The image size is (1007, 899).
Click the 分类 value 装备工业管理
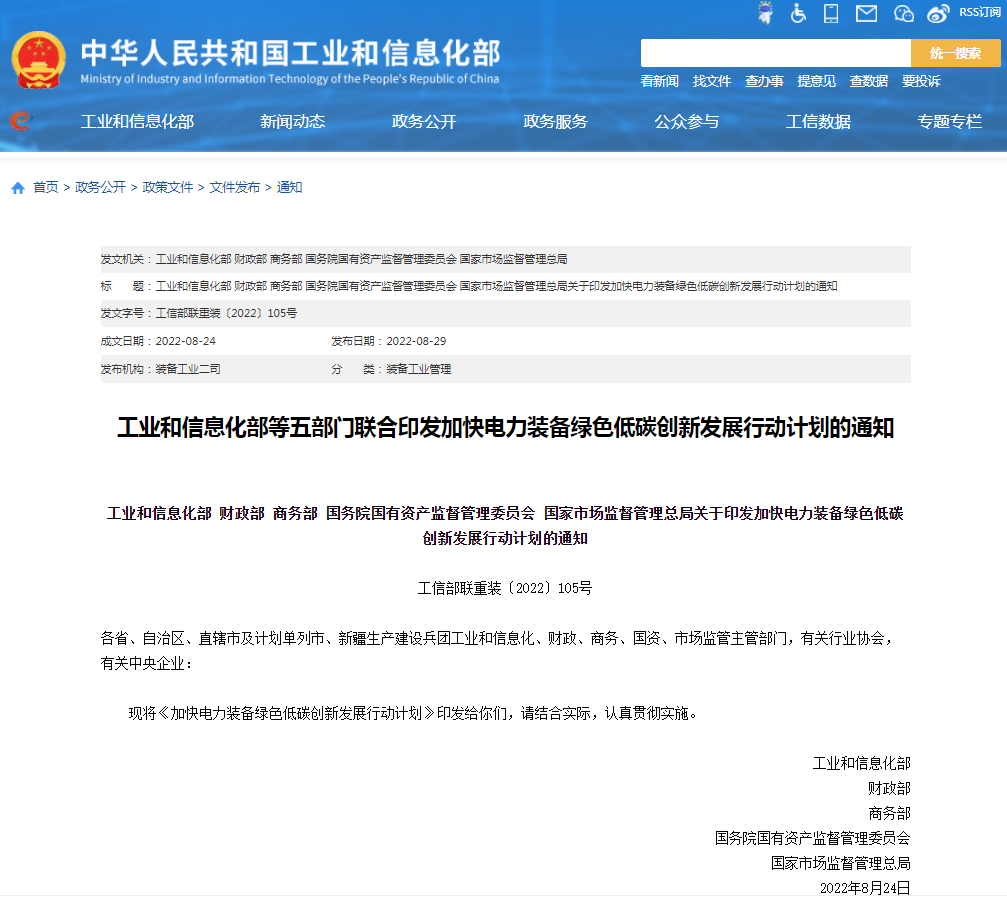pos(419,369)
